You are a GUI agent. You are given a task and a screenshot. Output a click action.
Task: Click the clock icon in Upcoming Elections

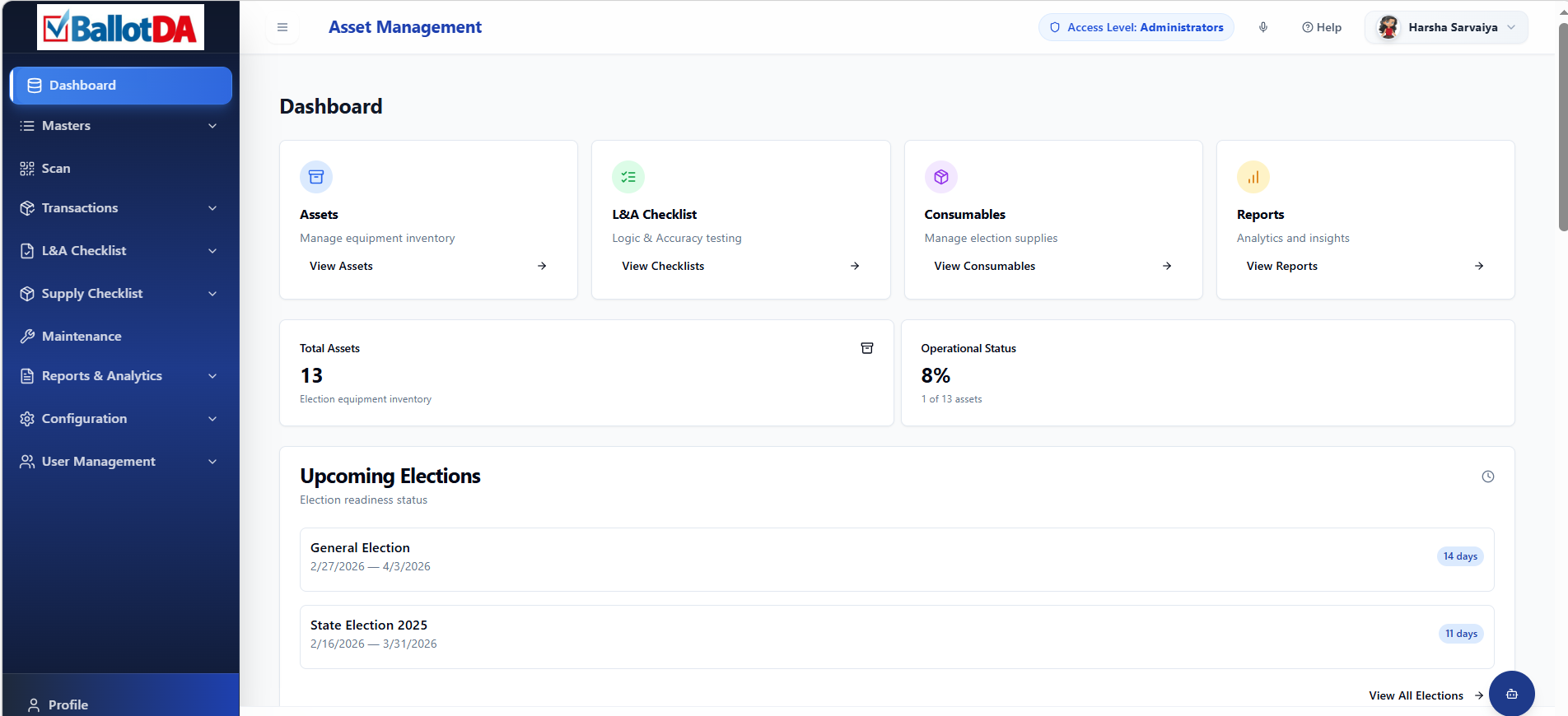point(1487,477)
